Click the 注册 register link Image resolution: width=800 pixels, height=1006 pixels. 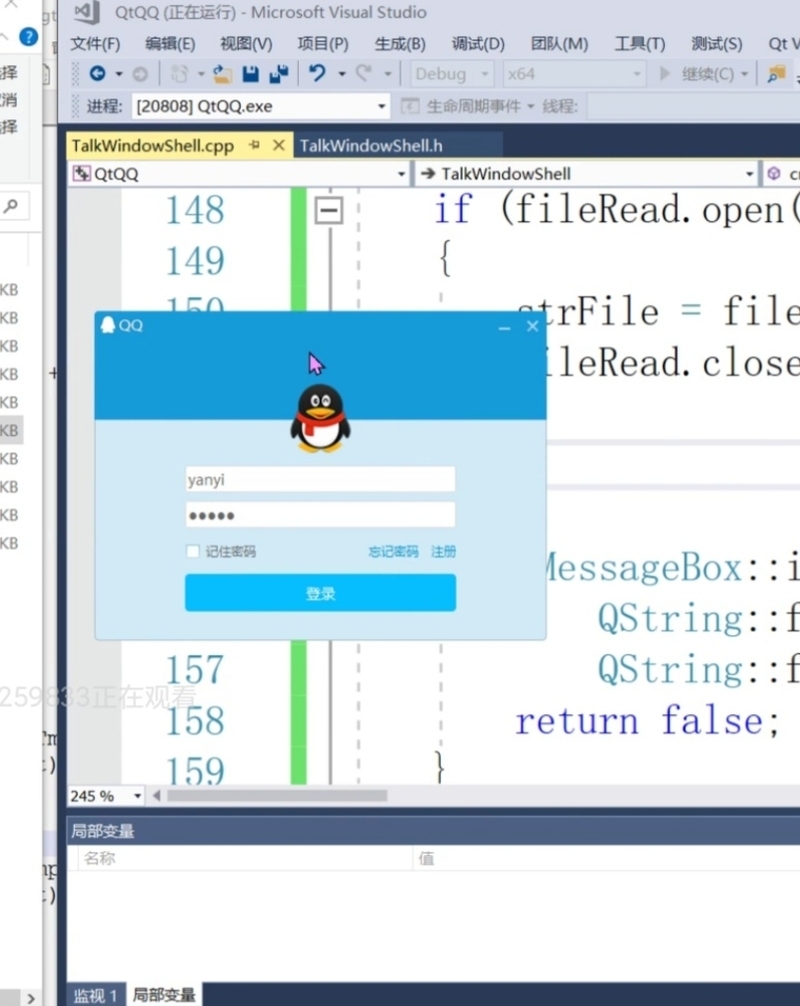[443, 552]
